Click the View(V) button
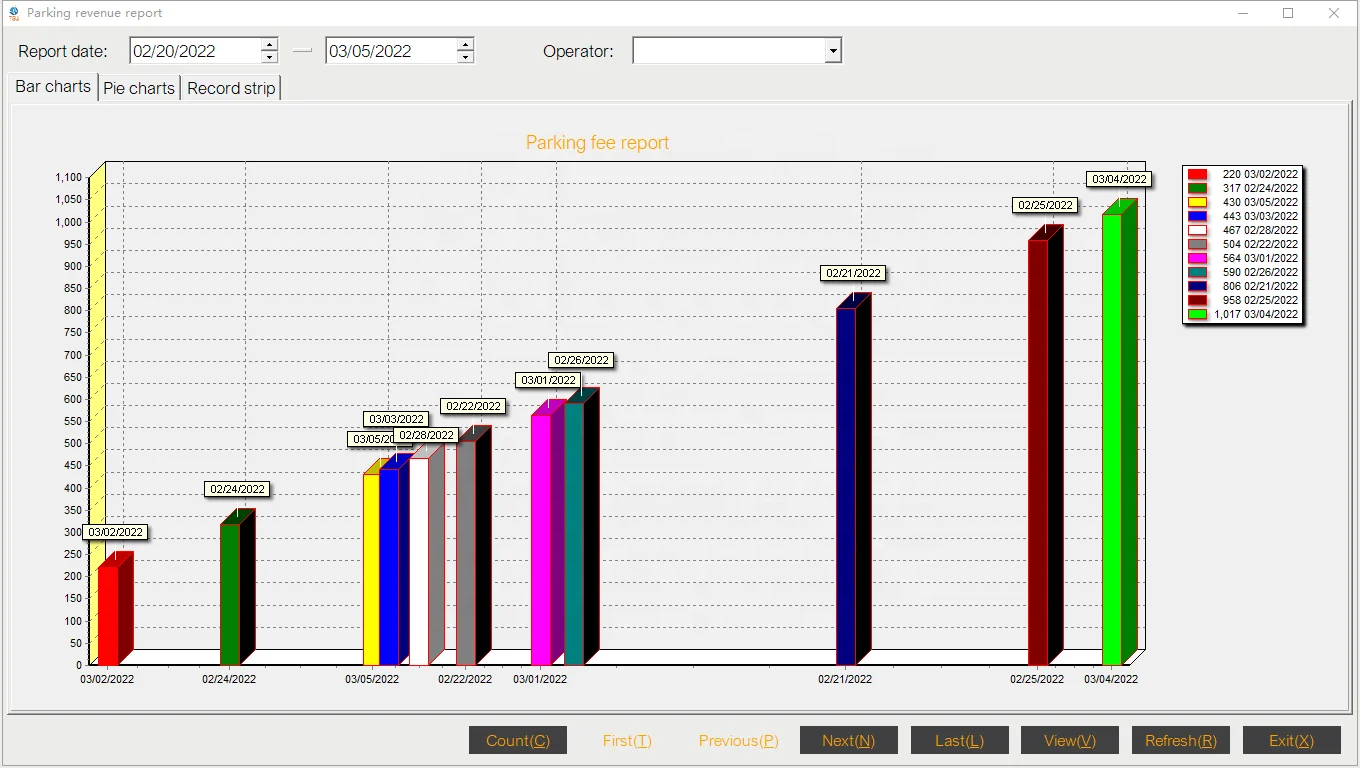 pyautogui.click(x=1070, y=740)
